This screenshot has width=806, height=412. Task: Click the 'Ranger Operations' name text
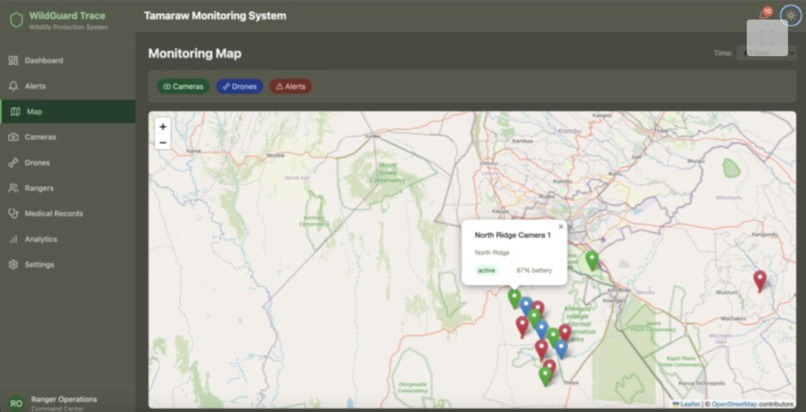(64, 399)
